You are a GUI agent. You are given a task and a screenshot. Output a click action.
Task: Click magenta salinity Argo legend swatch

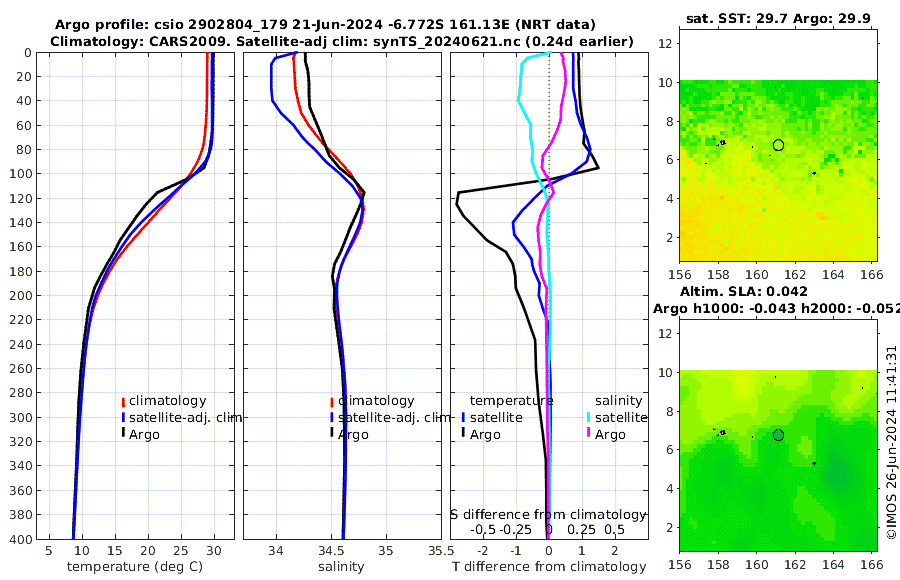pos(588,434)
